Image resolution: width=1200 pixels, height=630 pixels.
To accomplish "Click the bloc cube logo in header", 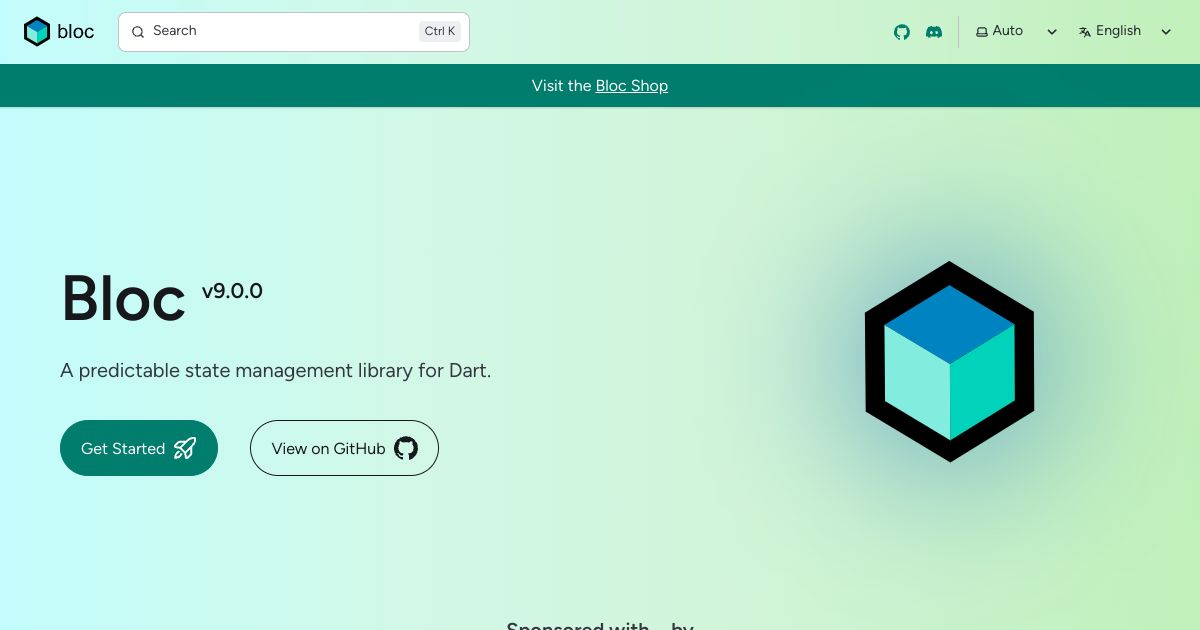I will coord(37,32).
